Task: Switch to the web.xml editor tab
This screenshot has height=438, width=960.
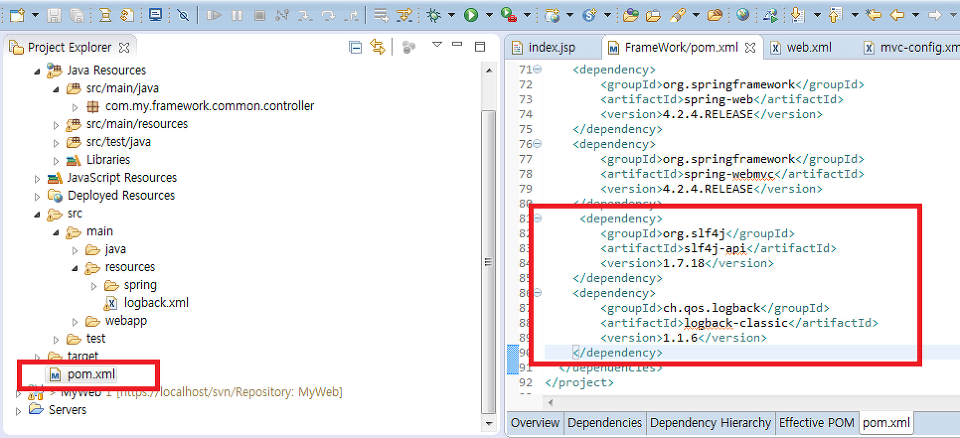Action: click(x=801, y=48)
